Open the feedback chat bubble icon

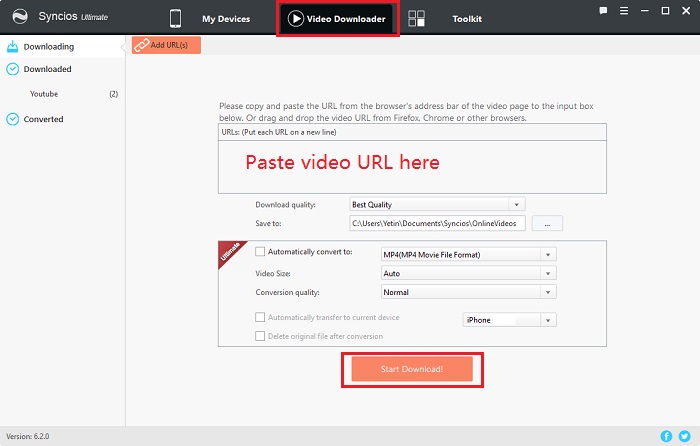click(x=603, y=11)
